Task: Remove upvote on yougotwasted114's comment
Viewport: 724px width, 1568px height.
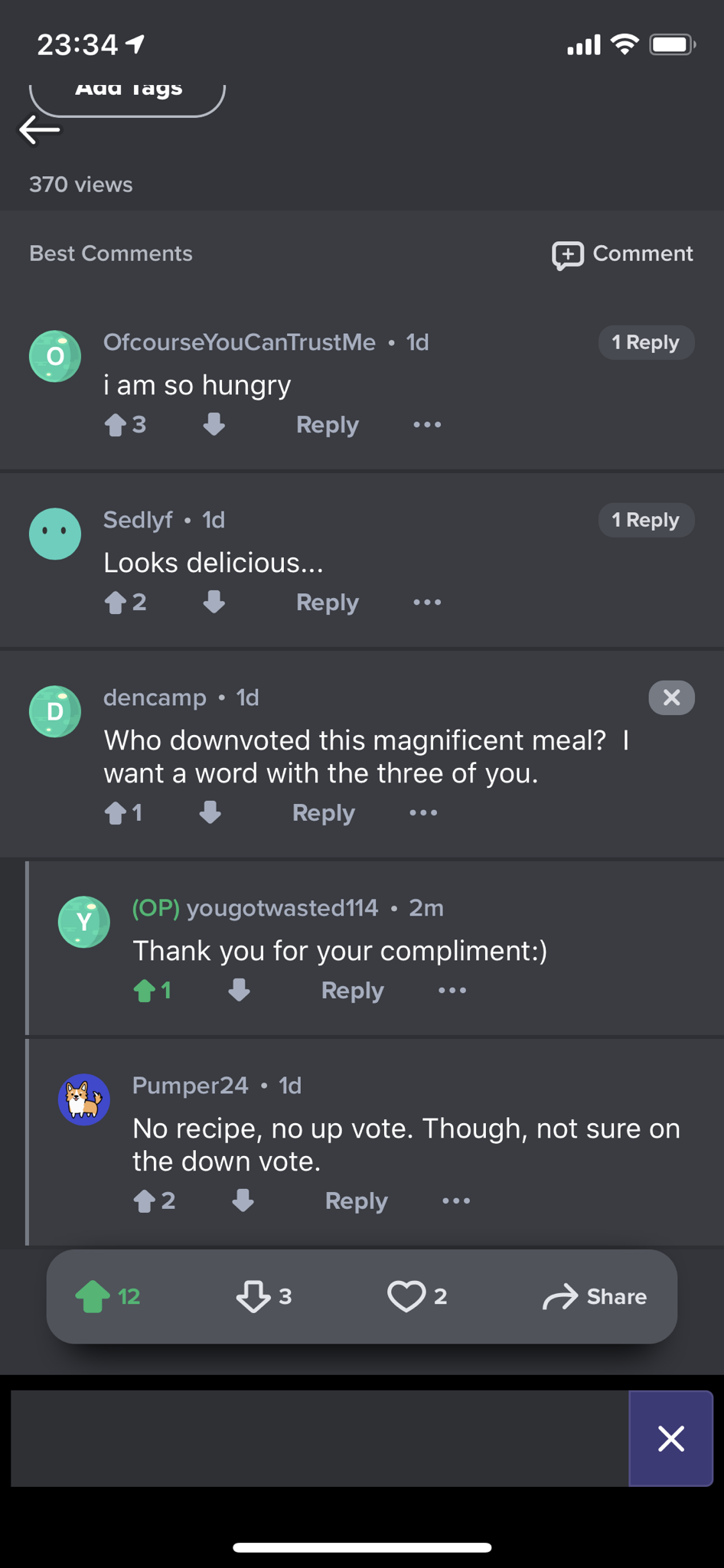Action: click(145, 991)
